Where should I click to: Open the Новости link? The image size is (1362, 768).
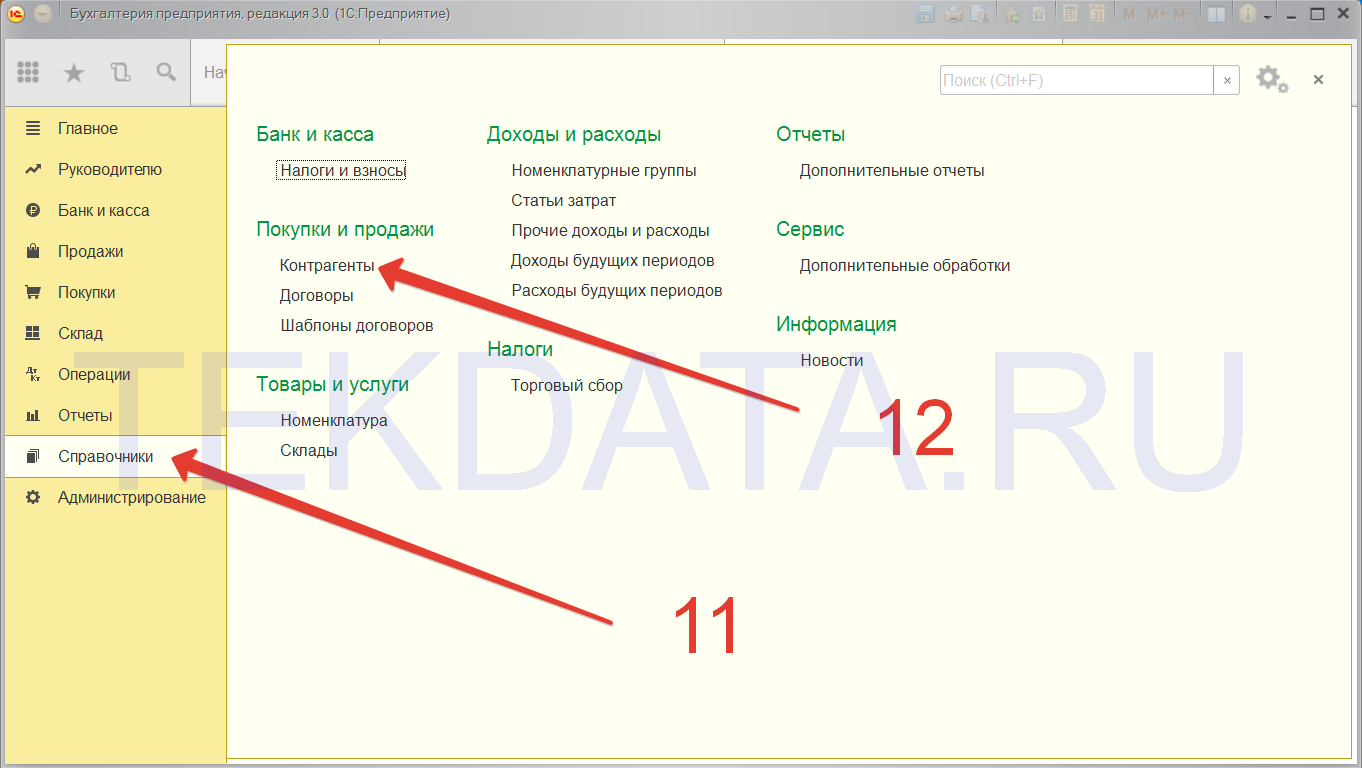coord(832,360)
